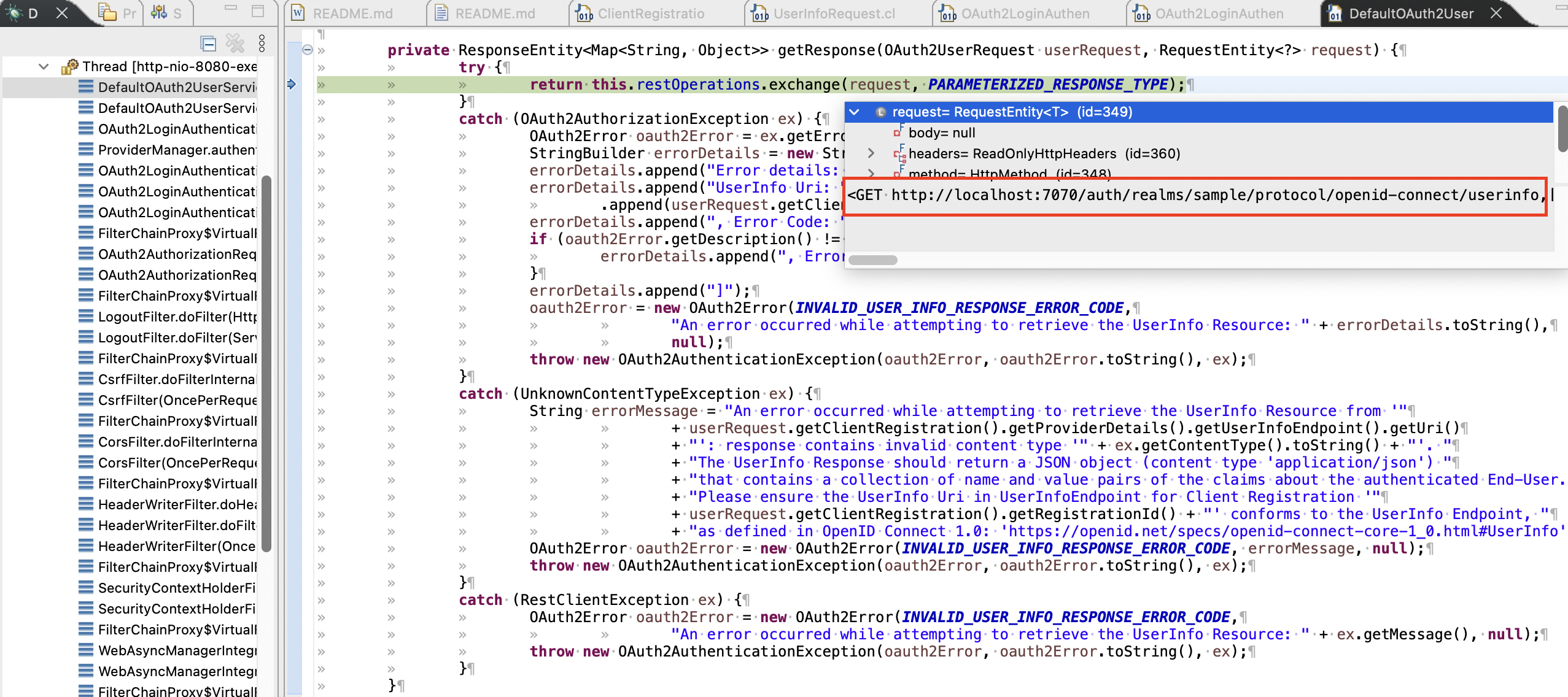Expand the headers= ReadOnlyHttpHeaders variable
The height and width of the screenshot is (697, 1568).
tap(871, 153)
